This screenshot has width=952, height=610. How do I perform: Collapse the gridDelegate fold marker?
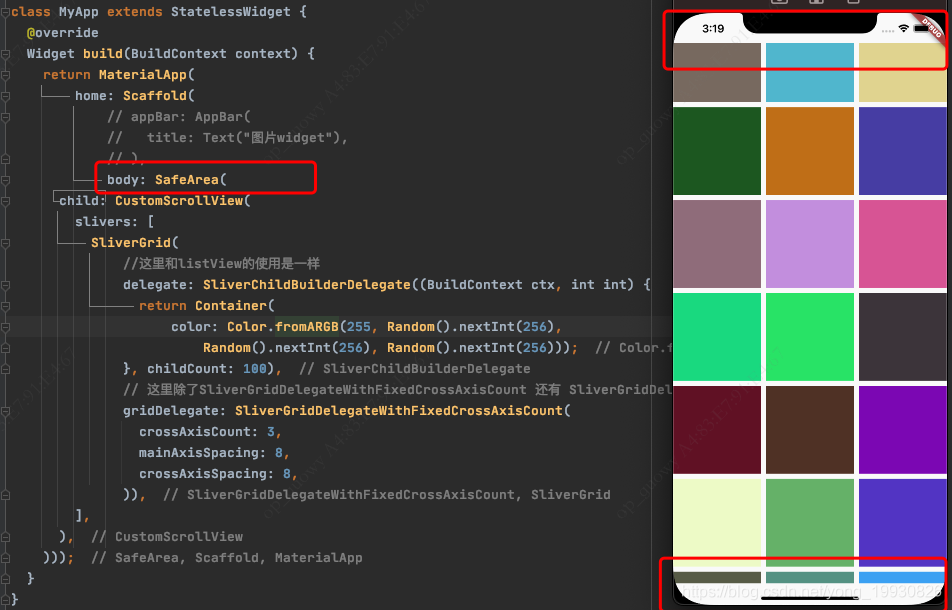[5, 411]
